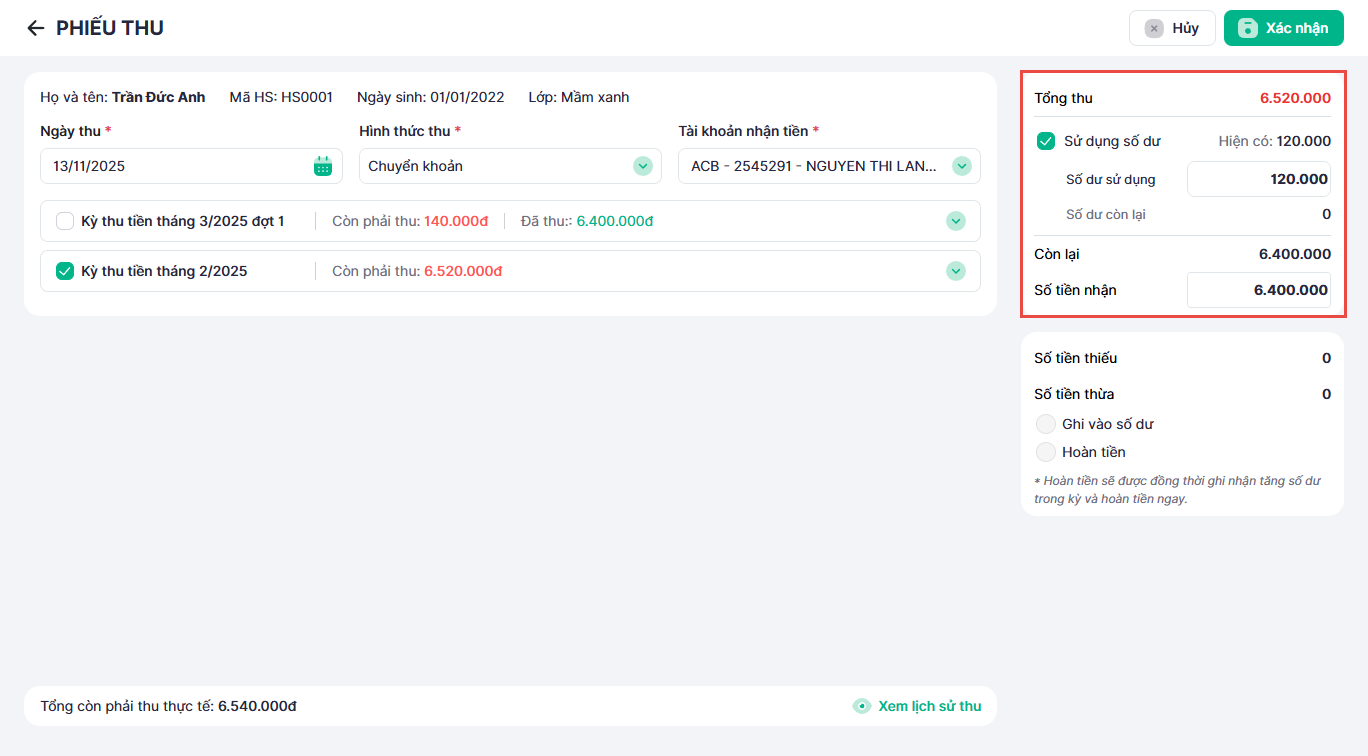Click the Số tiền nhận input field
This screenshot has height=756, width=1368.
pyautogui.click(x=1258, y=290)
